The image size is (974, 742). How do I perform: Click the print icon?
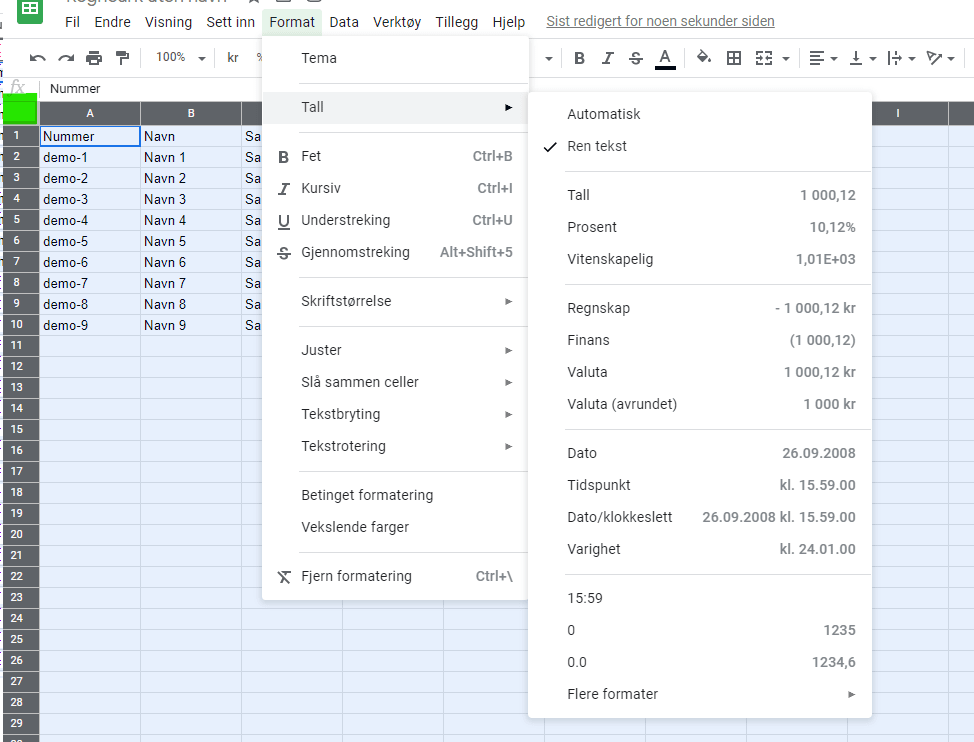pyautogui.click(x=94, y=58)
